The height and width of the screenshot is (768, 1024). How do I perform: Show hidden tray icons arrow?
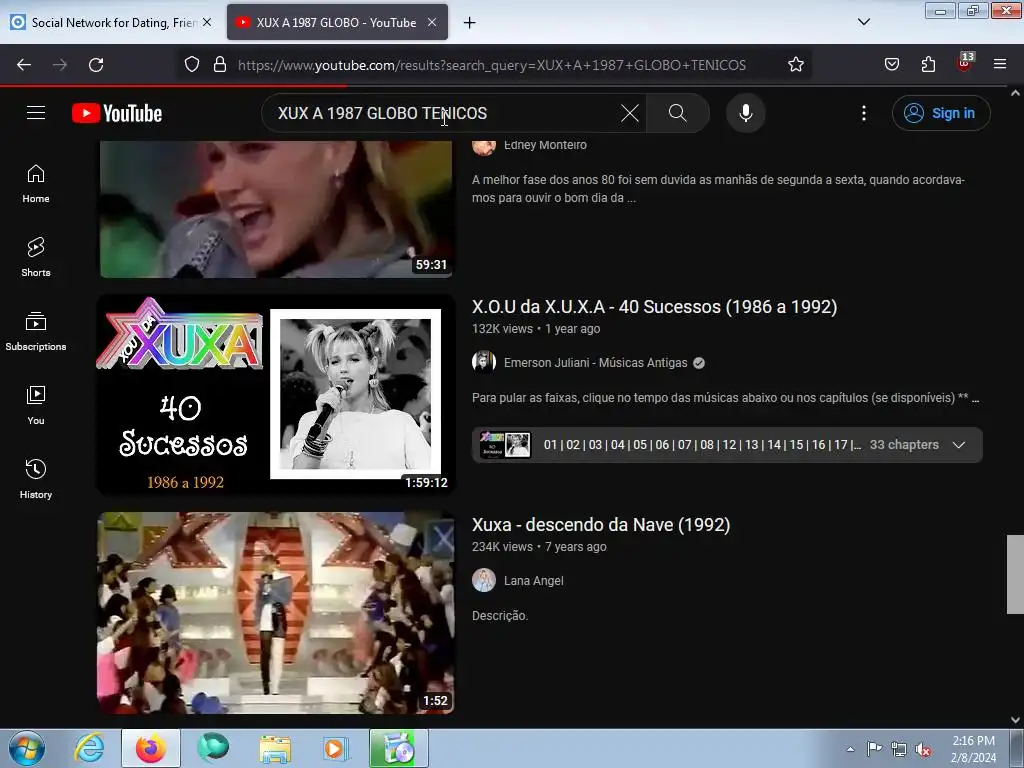point(850,749)
